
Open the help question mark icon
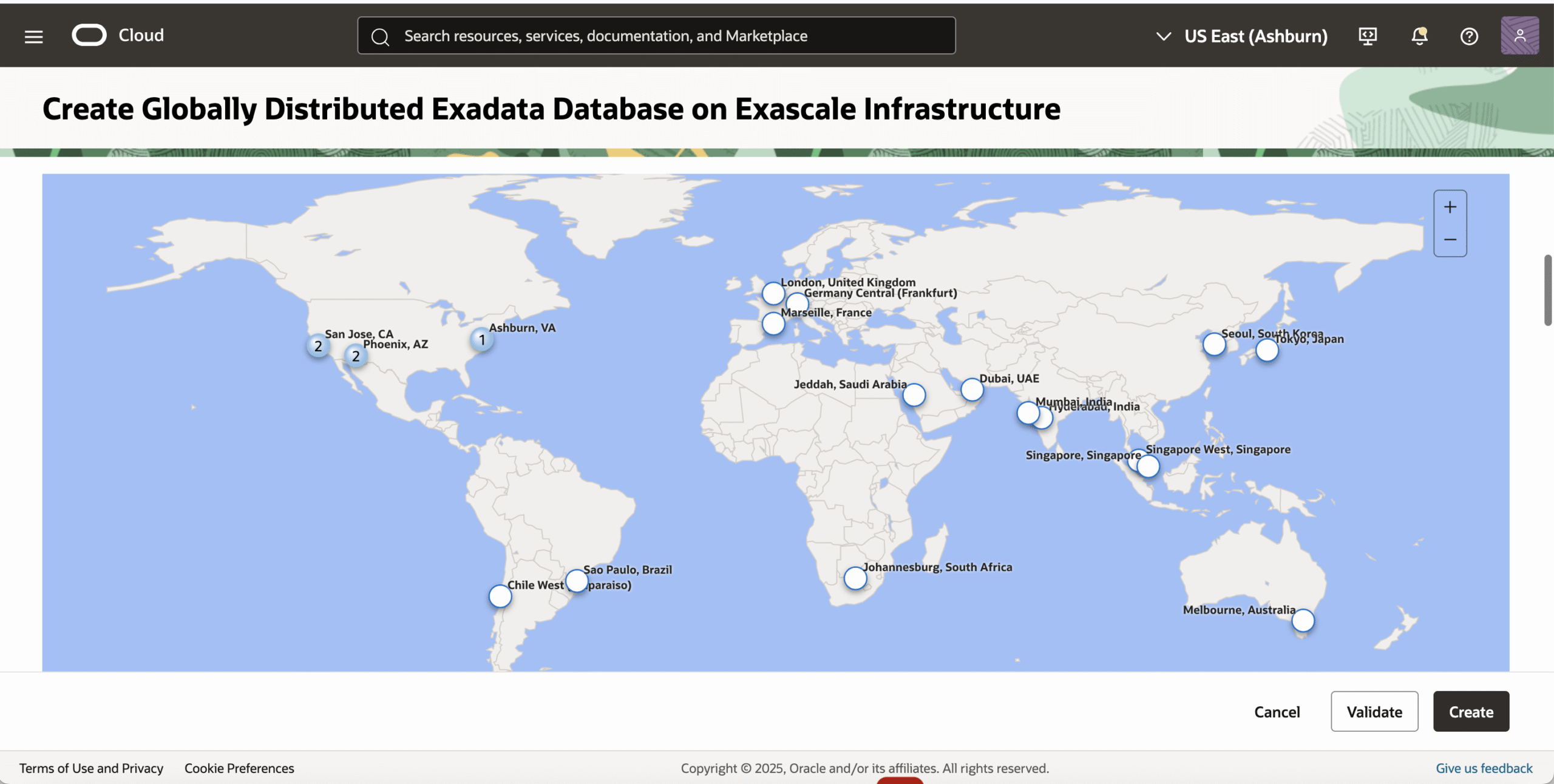tap(1469, 36)
